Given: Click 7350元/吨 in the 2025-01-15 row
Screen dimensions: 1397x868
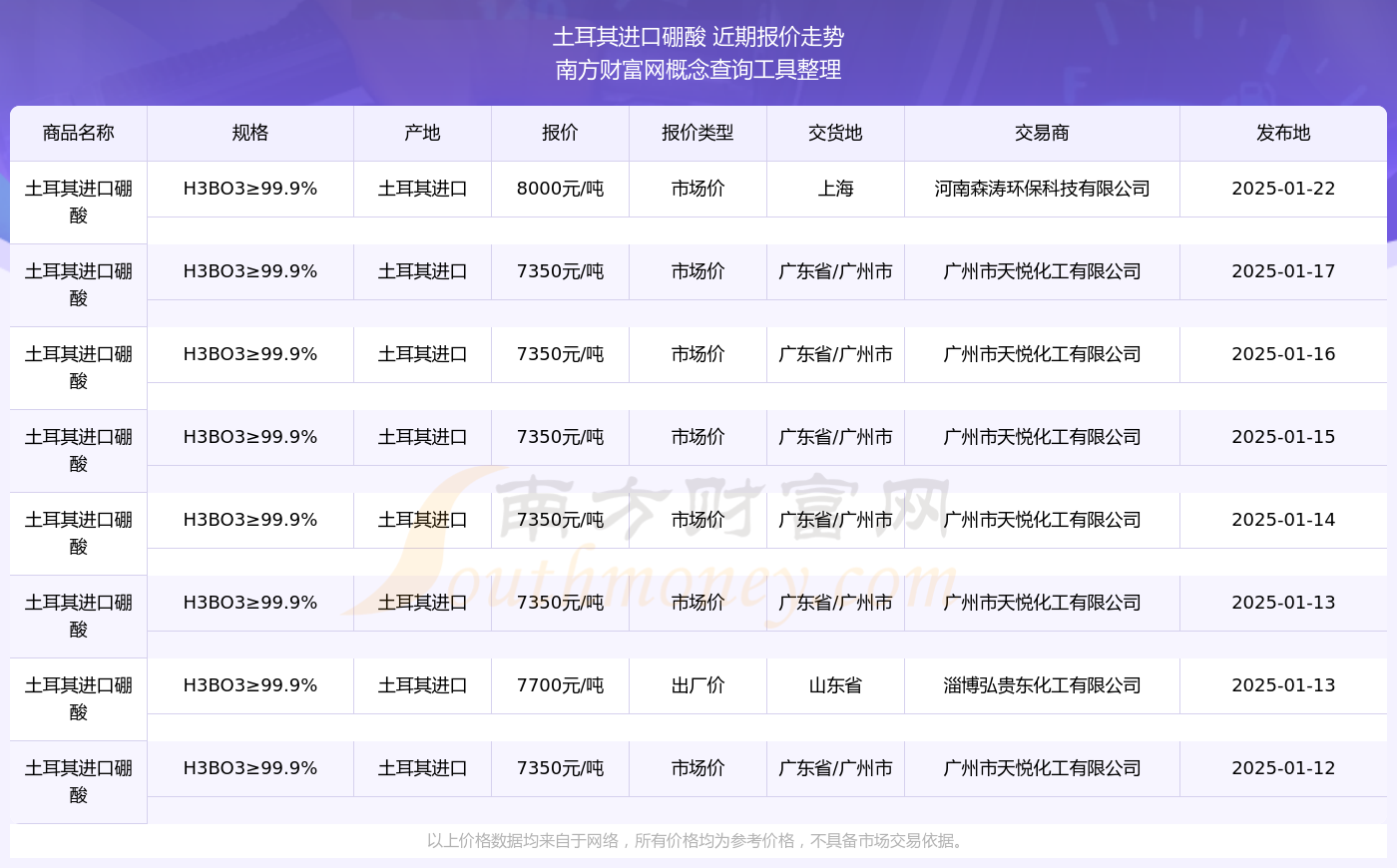Looking at the screenshot, I should pyautogui.click(x=560, y=437).
